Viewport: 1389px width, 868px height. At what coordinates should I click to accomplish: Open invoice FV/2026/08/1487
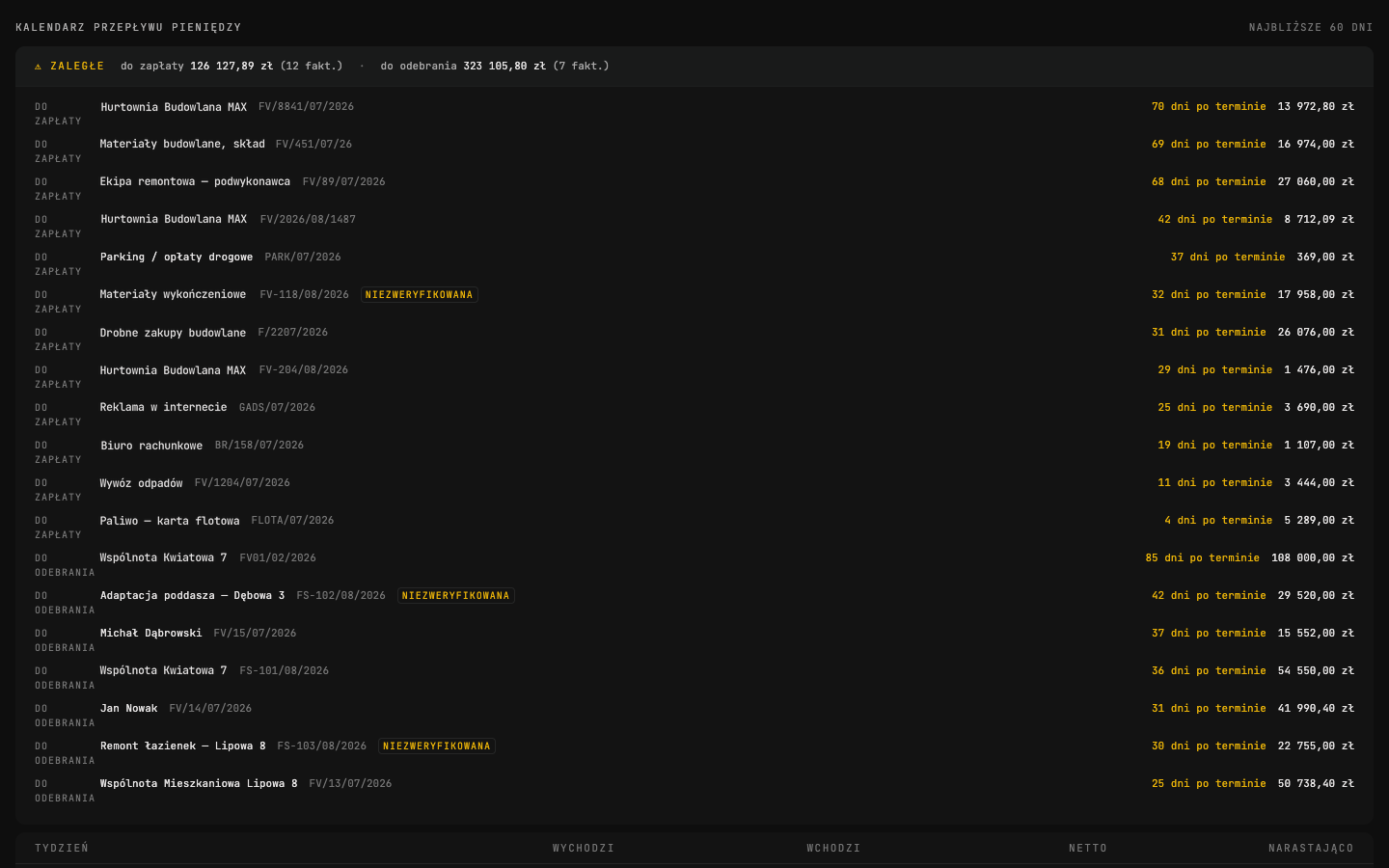pos(308,220)
